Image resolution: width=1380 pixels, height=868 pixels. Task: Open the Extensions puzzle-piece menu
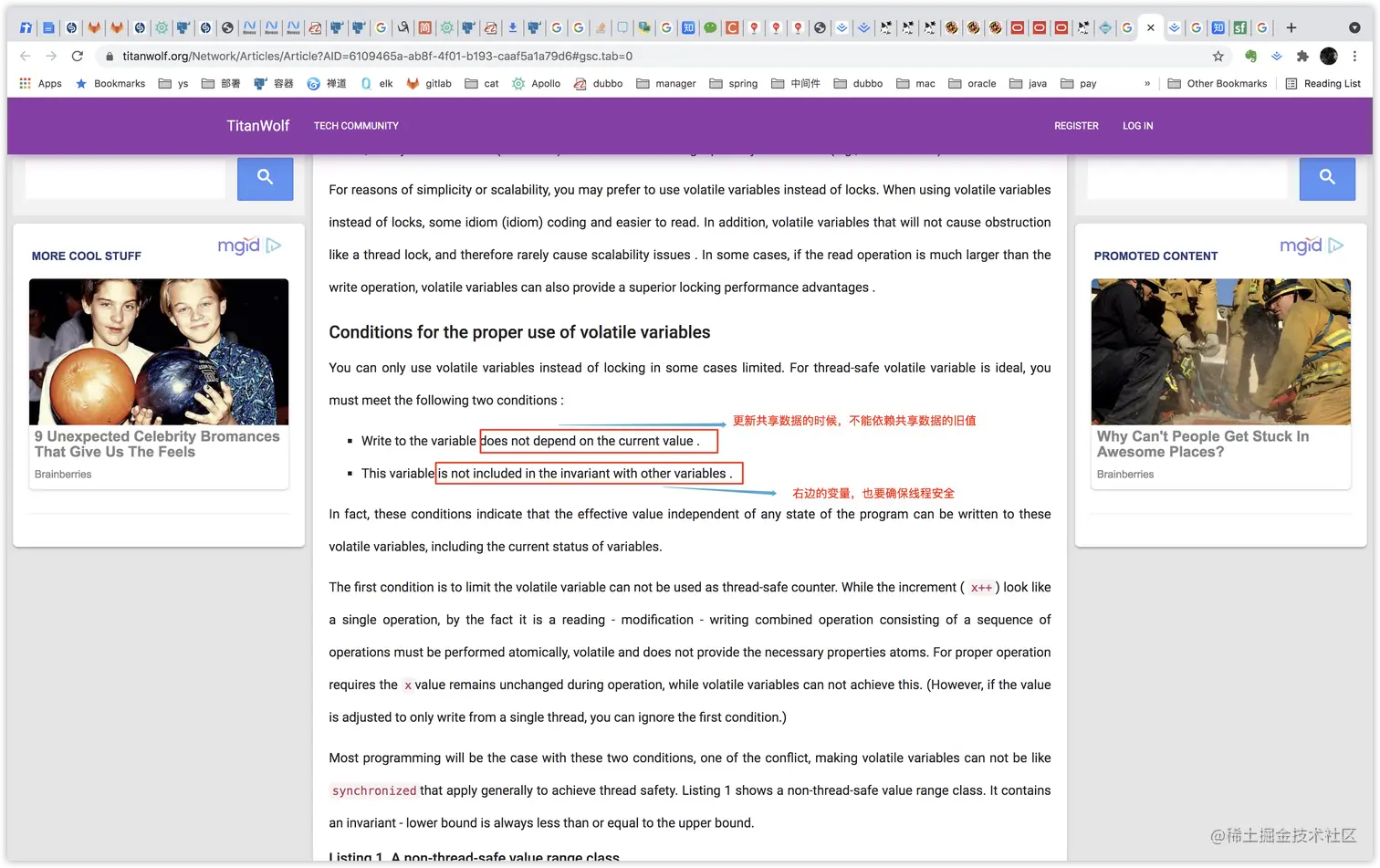point(1302,57)
